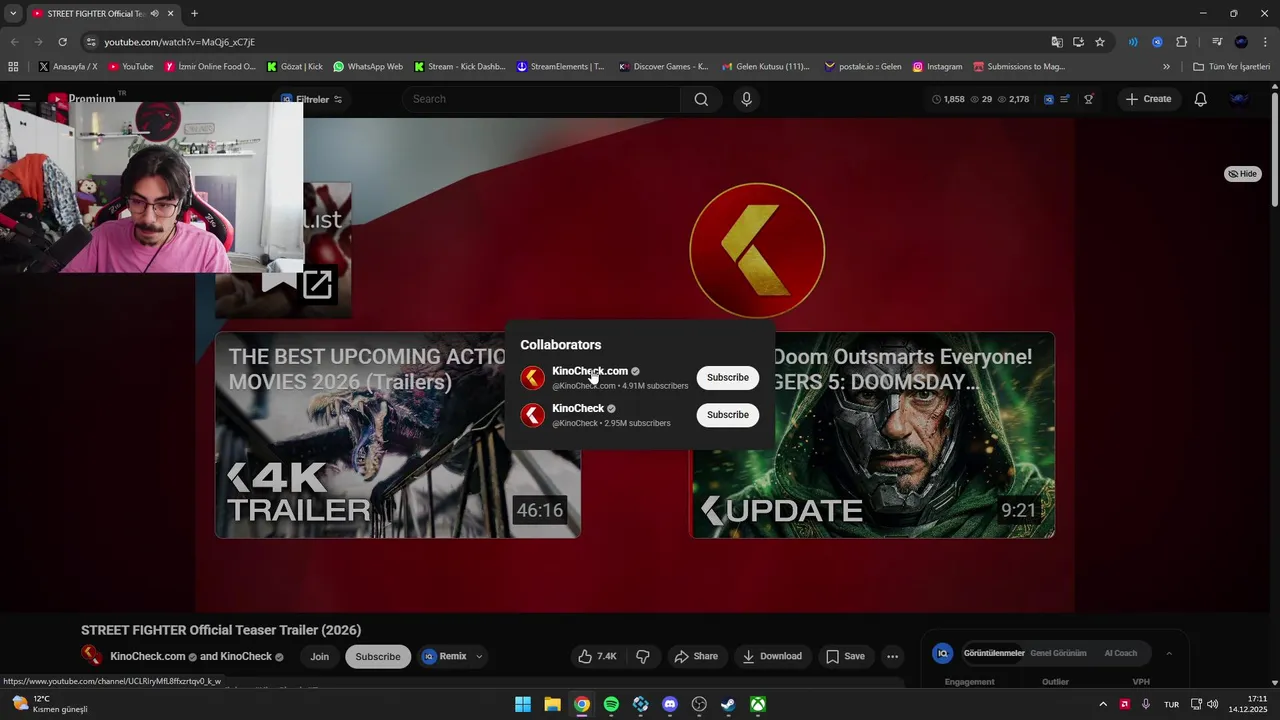Open the Create menu
1280x720 pixels.
click(1148, 99)
